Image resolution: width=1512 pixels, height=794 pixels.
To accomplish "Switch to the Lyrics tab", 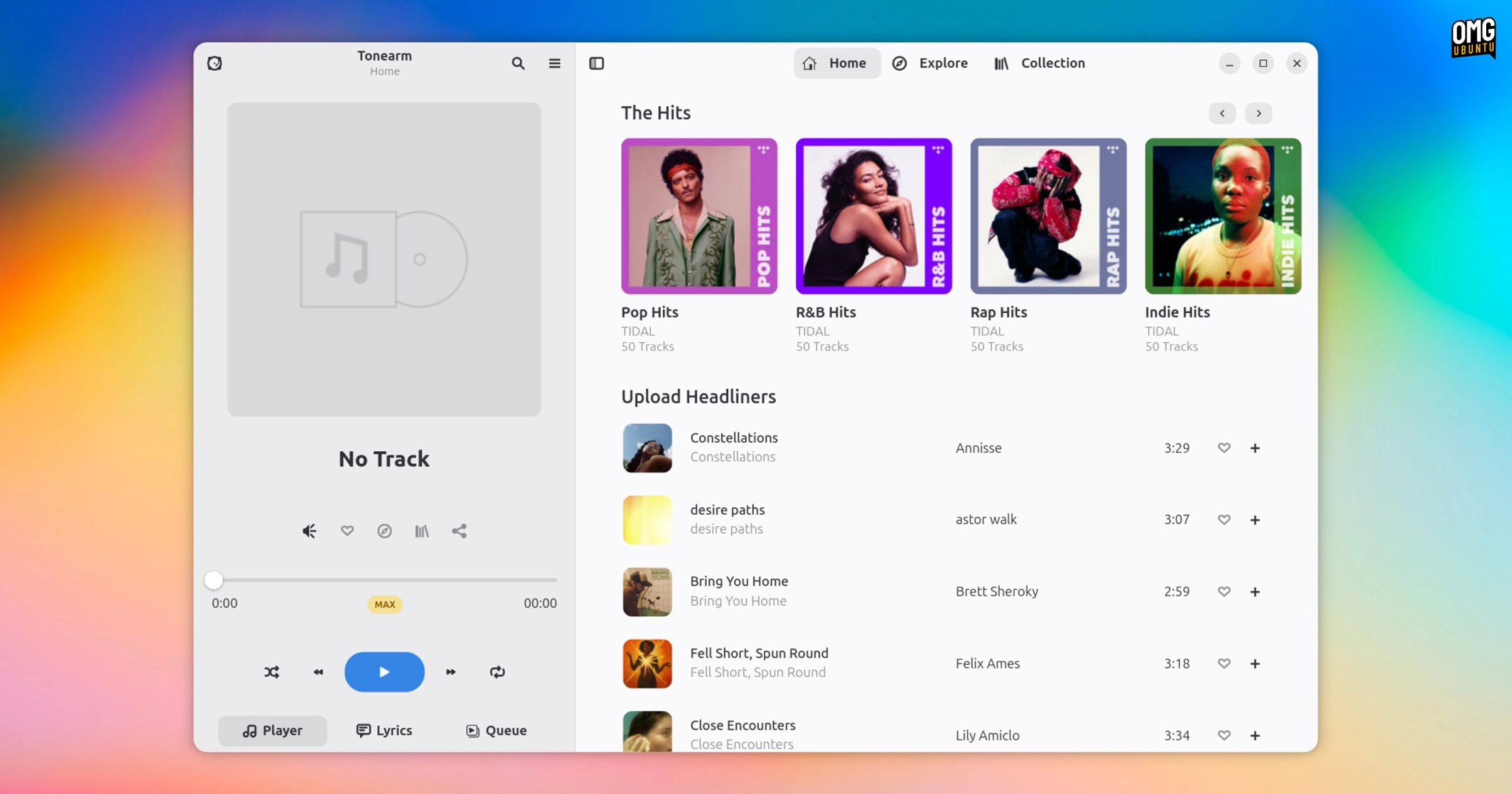I will pyautogui.click(x=384, y=730).
